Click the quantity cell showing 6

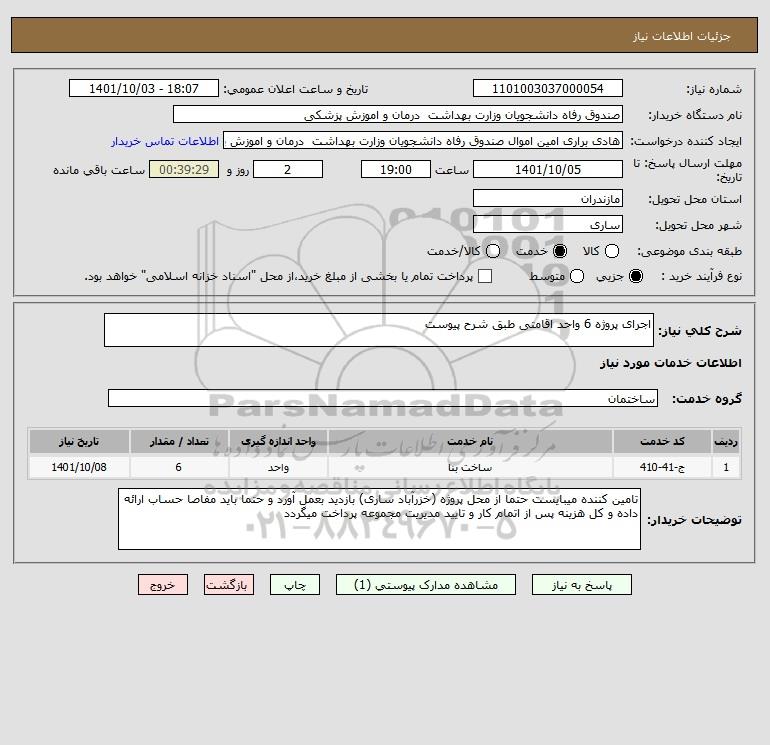[179, 467]
